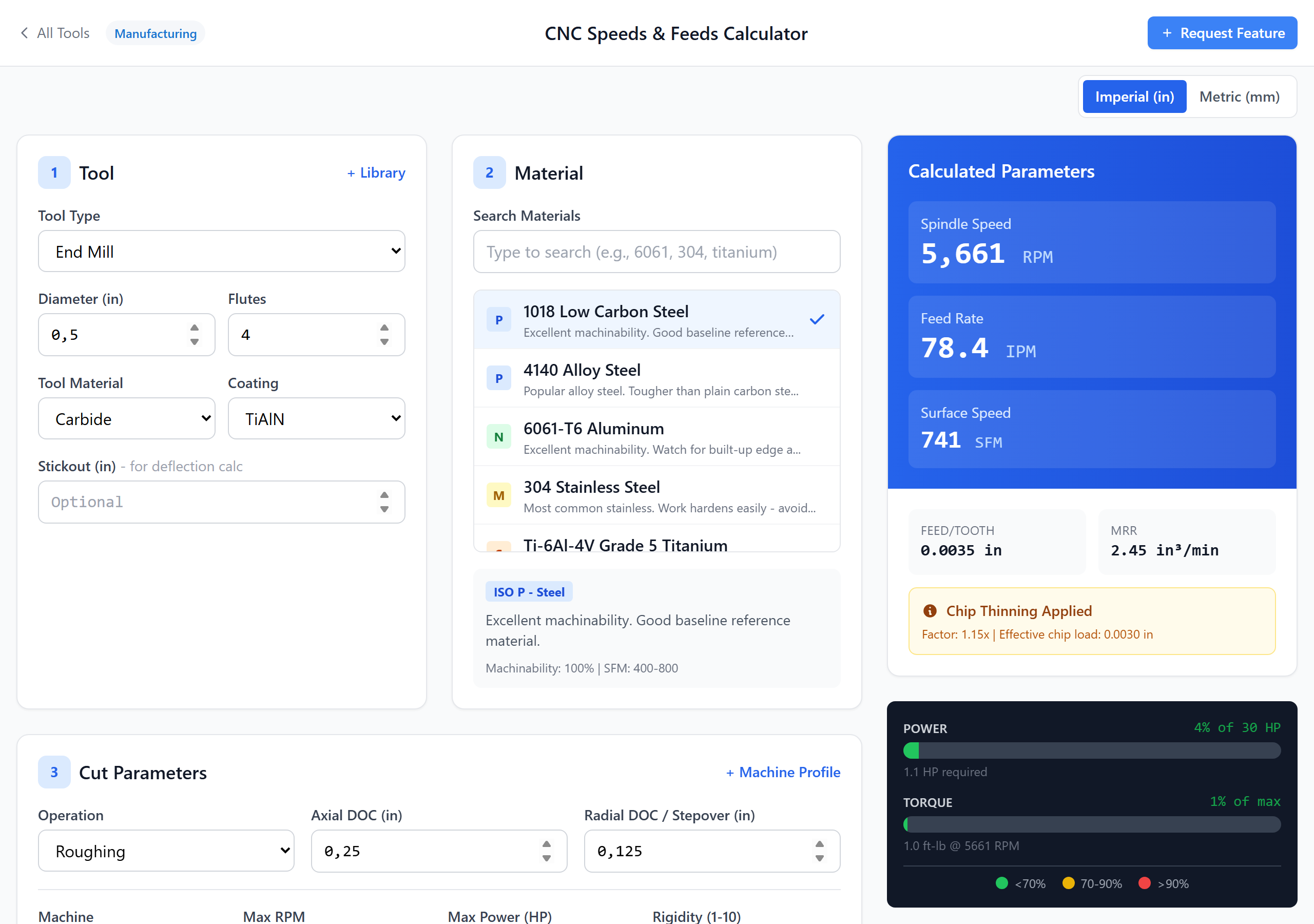The width and height of the screenshot is (1314, 924).
Task: Open the tool Library link
Action: pyautogui.click(x=376, y=173)
